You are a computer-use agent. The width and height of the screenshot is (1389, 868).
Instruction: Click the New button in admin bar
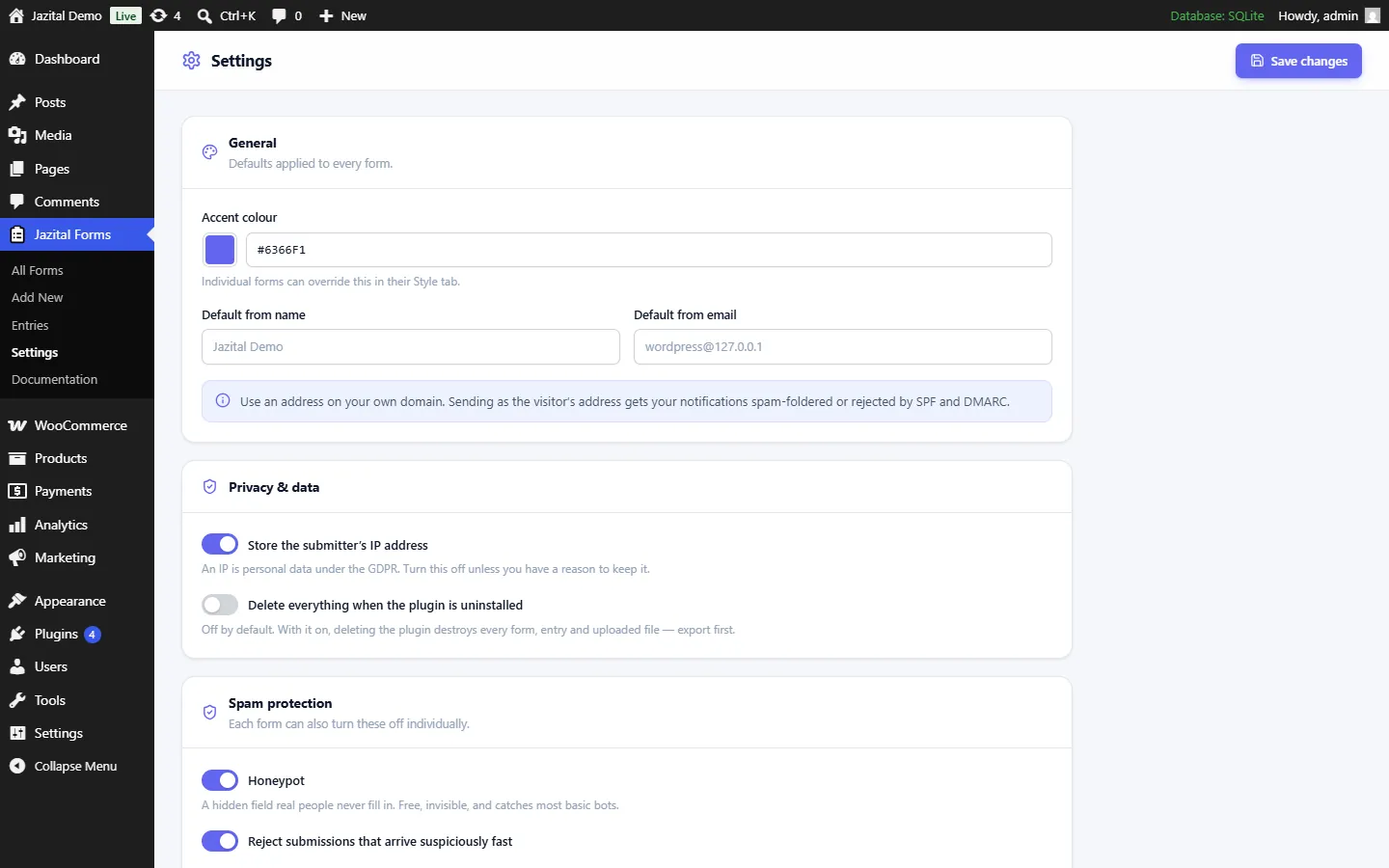[x=342, y=15]
